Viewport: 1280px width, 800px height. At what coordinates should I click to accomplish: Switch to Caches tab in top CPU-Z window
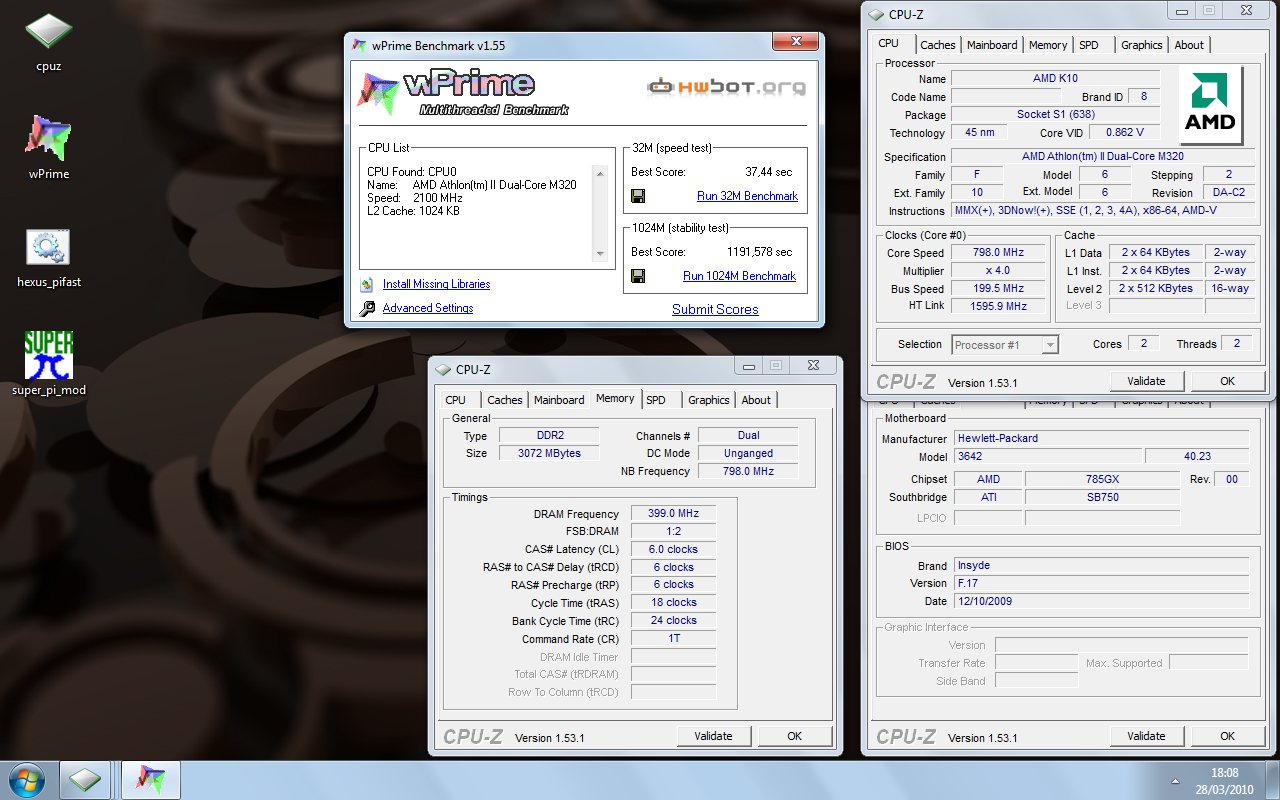[938, 45]
